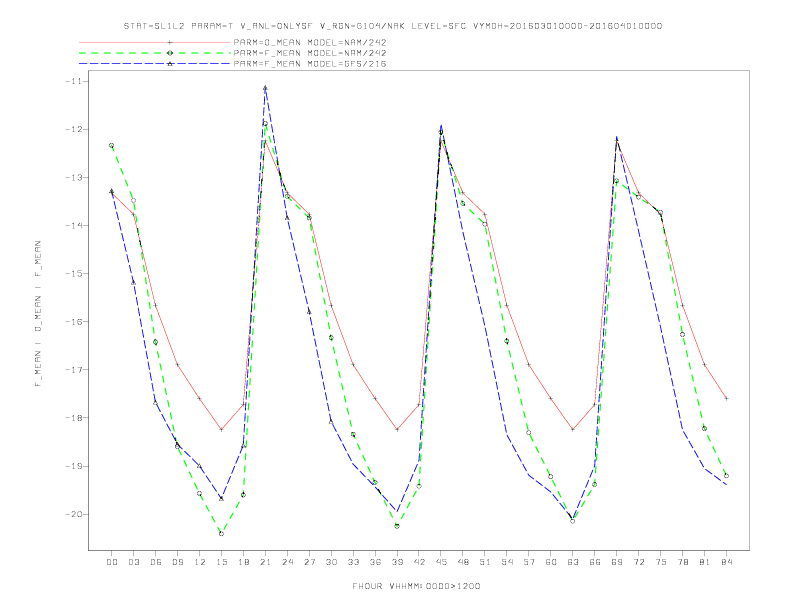Screen dimensions: 792x612
Task: Click y-axis tick value -19
Action: [74, 466]
